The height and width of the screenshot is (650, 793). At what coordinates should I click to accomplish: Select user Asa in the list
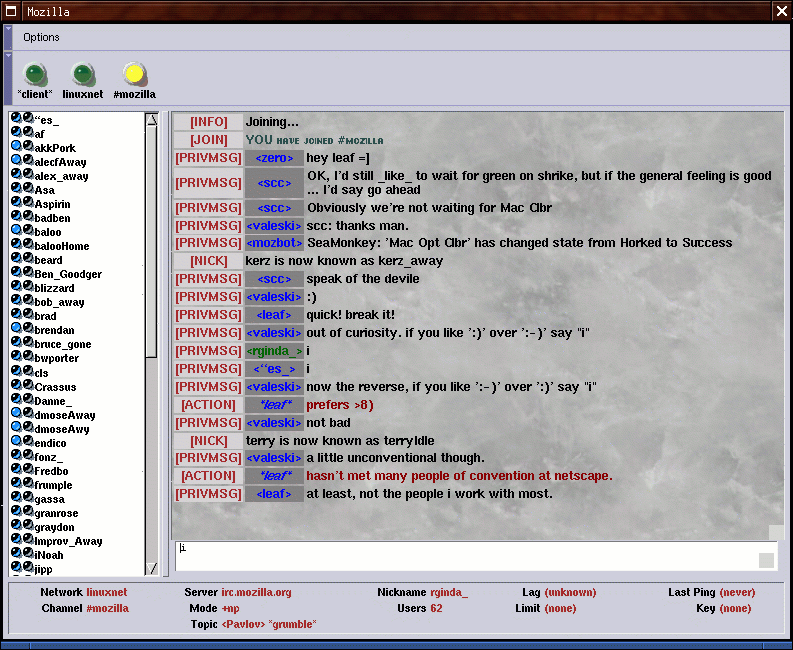pyautogui.click(x=45, y=190)
